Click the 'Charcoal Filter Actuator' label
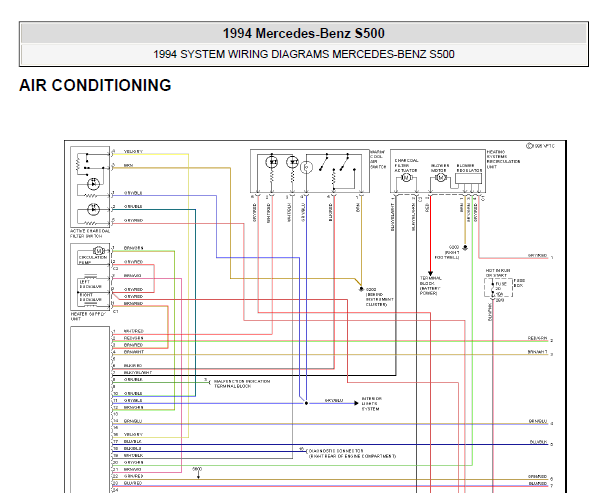The height and width of the screenshot is (493, 603). point(406,165)
